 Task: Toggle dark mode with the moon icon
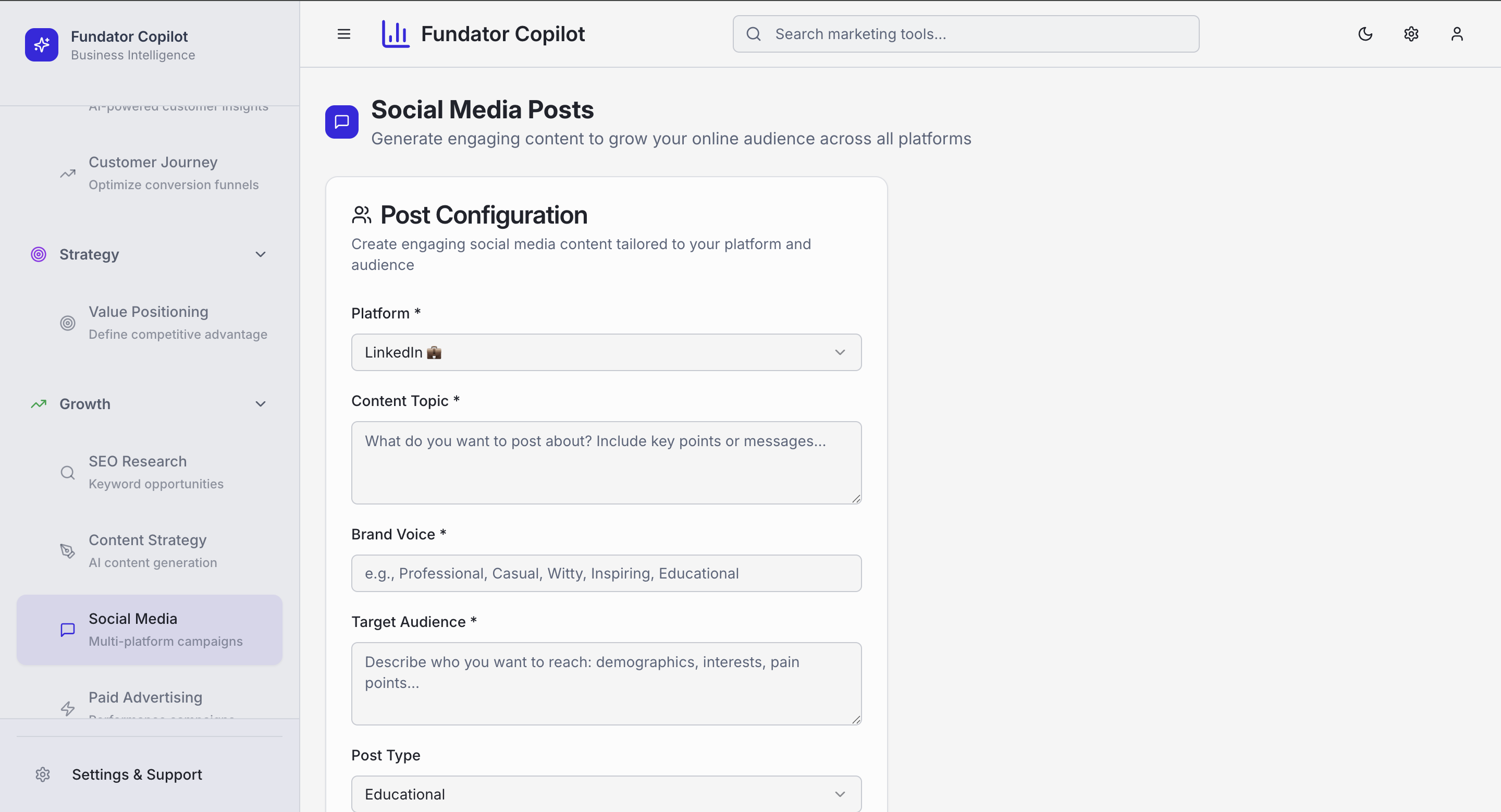coord(1365,34)
